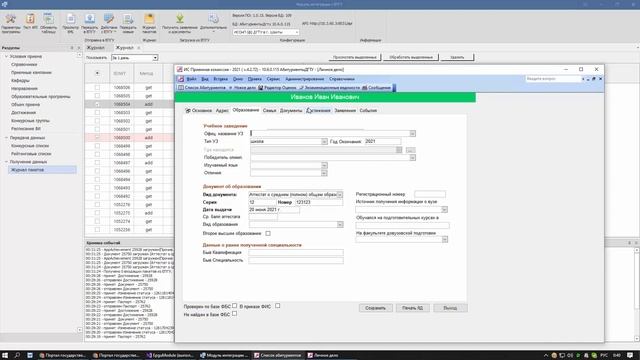Image resolution: width=640 pixels, height=360 pixels.
Task: Tick checkbox of packet row 1068505
Action: tap(97, 96)
